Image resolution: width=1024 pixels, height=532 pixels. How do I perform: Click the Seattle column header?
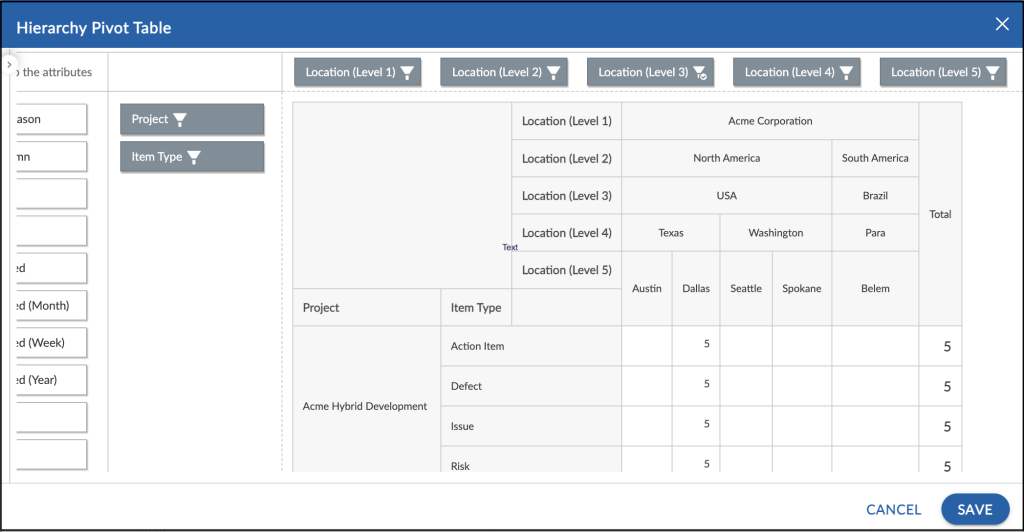point(746,289)
